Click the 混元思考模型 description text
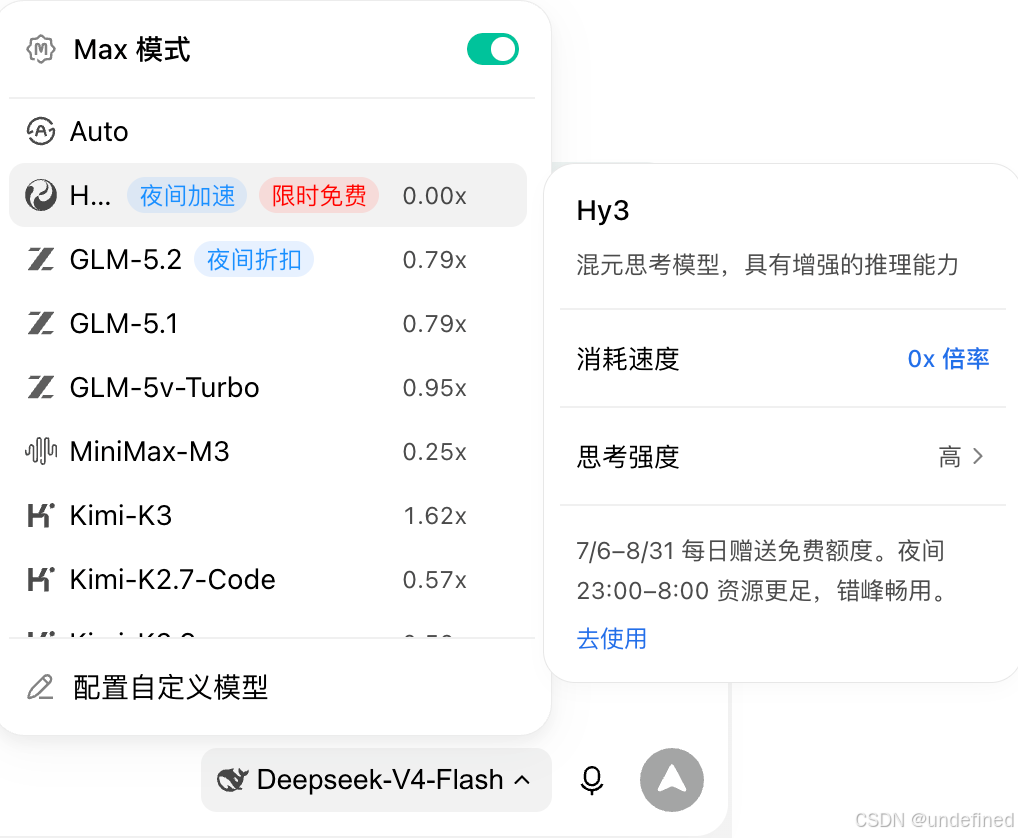The height and width of the screenshot is (838, 1018). 767,265
